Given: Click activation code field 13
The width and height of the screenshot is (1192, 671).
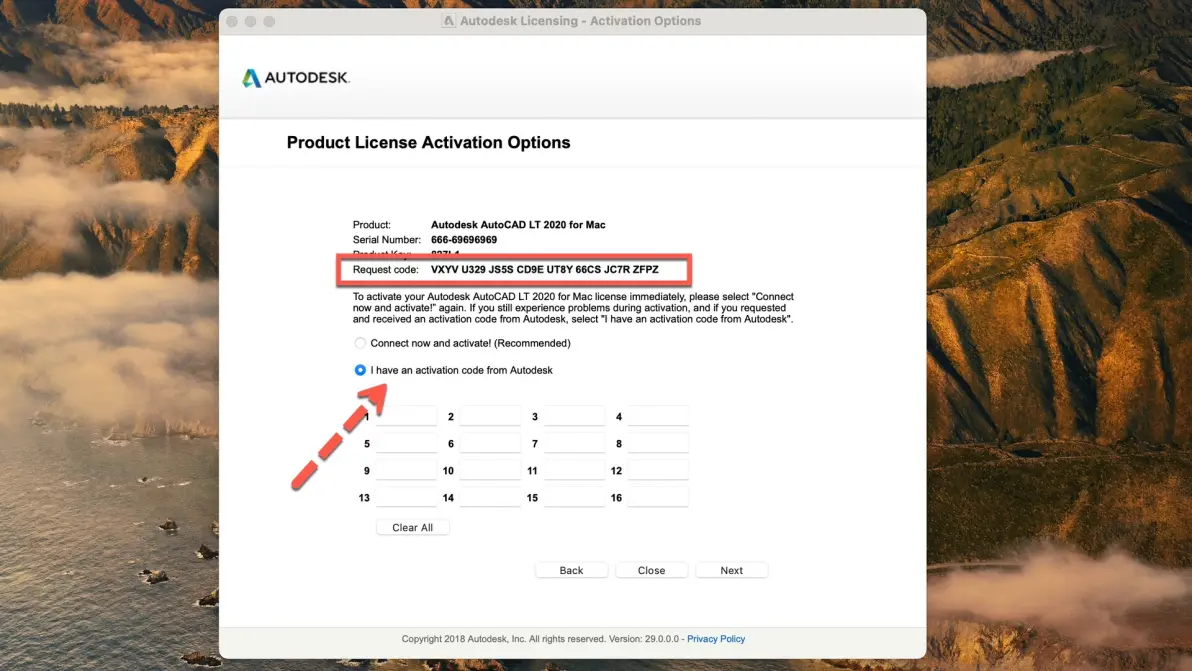Looking at the screenshot, I should pos(406,498).
